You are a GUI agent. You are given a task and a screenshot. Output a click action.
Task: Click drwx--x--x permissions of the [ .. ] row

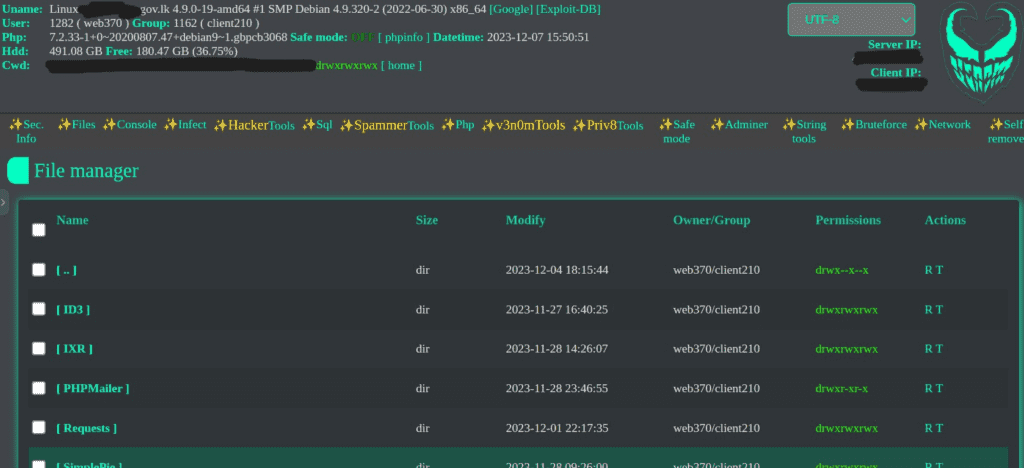[x=842, y=270]
